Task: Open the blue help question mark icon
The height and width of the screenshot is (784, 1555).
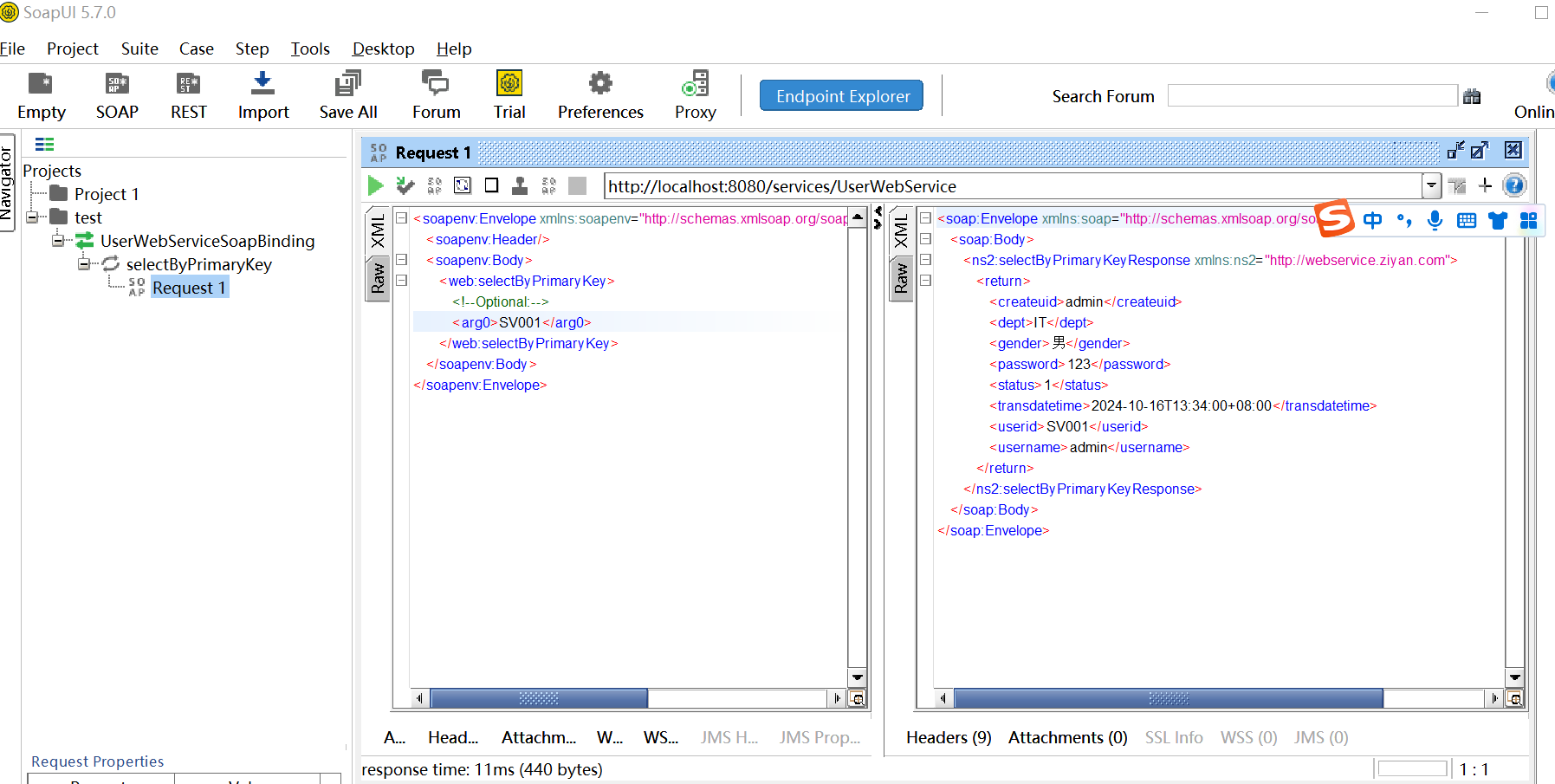Action: tap(1514, 185)
